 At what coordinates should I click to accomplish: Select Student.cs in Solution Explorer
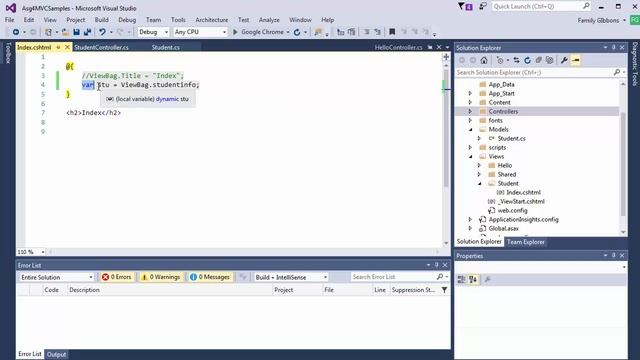(x=511, y=138)
